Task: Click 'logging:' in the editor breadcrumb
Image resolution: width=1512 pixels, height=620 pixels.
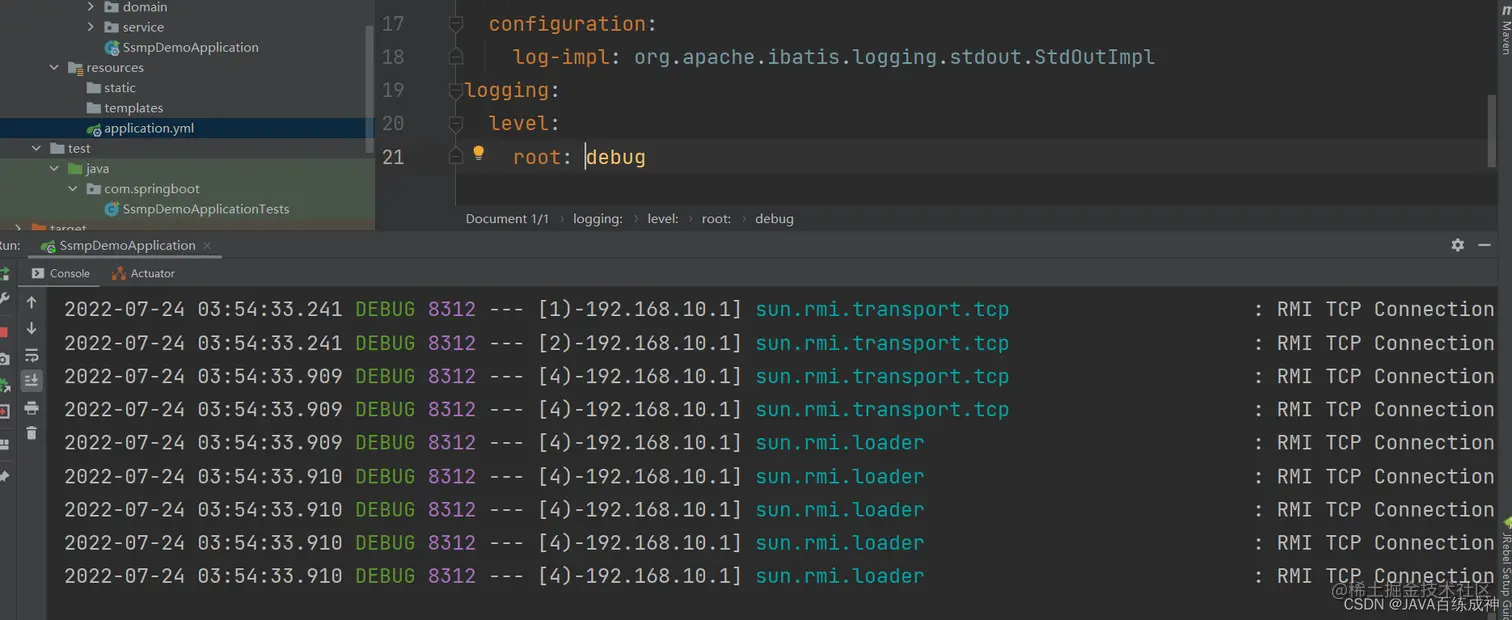Action: pyautogui.click(x=598, y=218)
